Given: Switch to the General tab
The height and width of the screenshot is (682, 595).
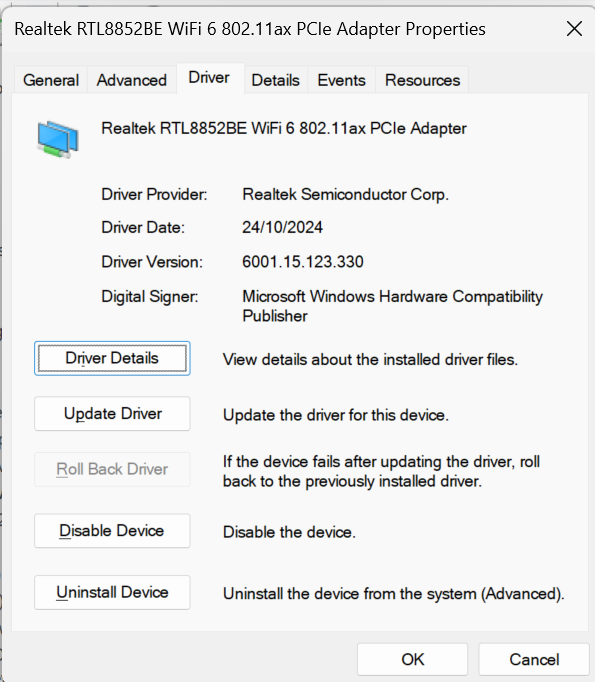Looking at the screenshot, I should (51, 80).
